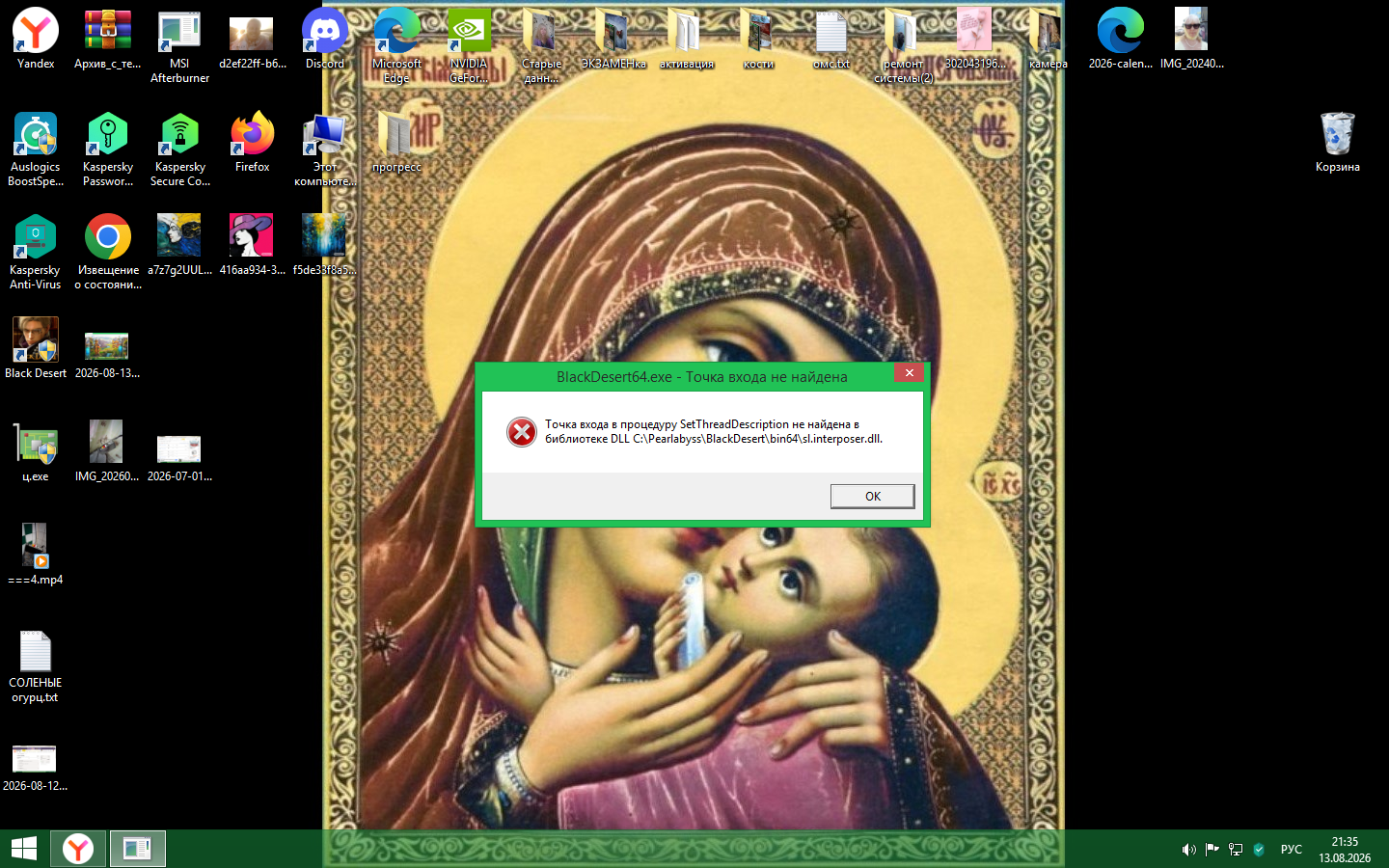Select the 302043196... image file
This screenshot has width=1389, height=868.
pos(975,40)
